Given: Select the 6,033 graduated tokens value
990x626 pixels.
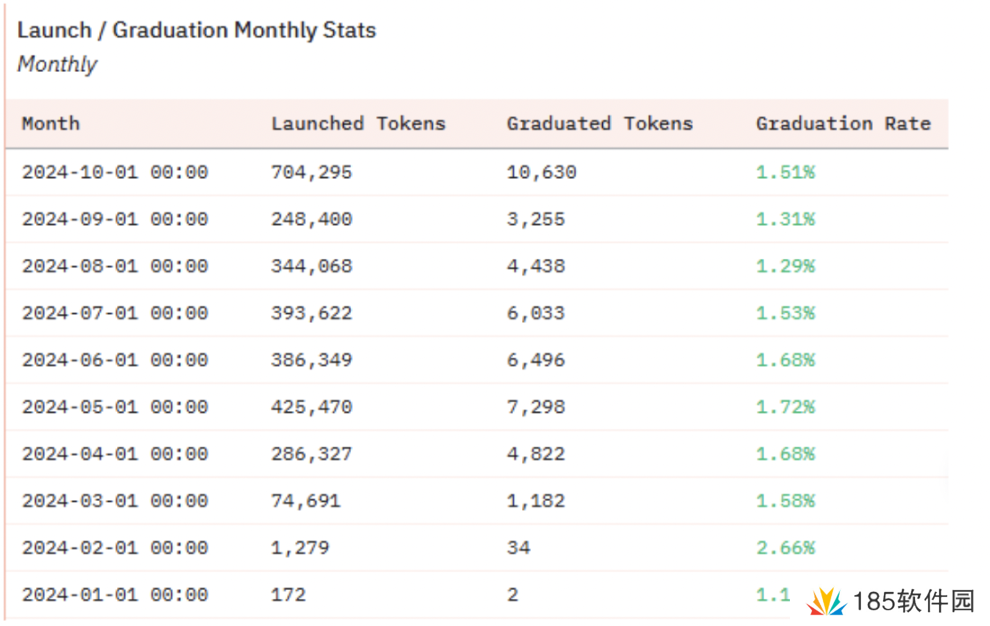Looking at the screenshot, I should point(535,313).
